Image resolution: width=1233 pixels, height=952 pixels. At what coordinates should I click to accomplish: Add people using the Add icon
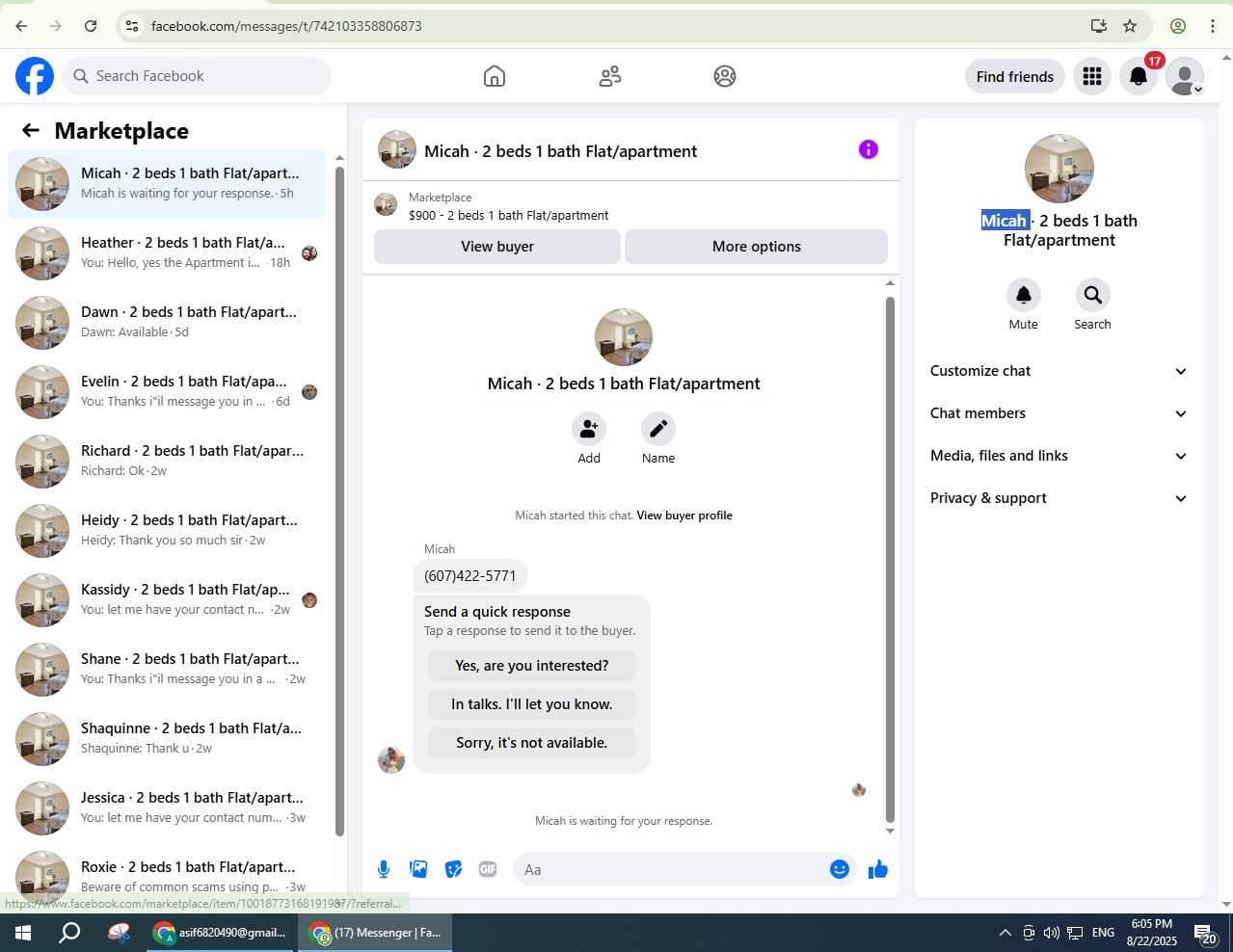(589, 428)
